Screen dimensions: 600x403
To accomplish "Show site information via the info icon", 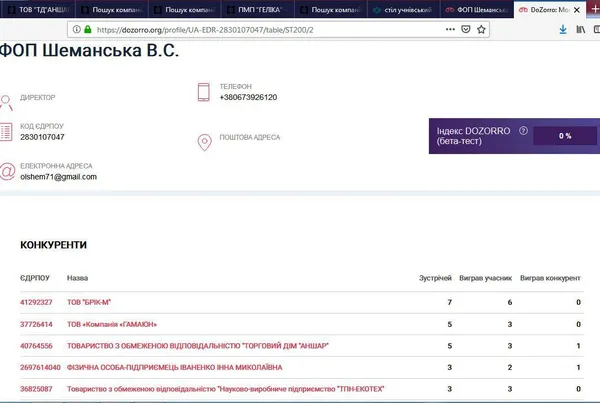I will point(77,29).
